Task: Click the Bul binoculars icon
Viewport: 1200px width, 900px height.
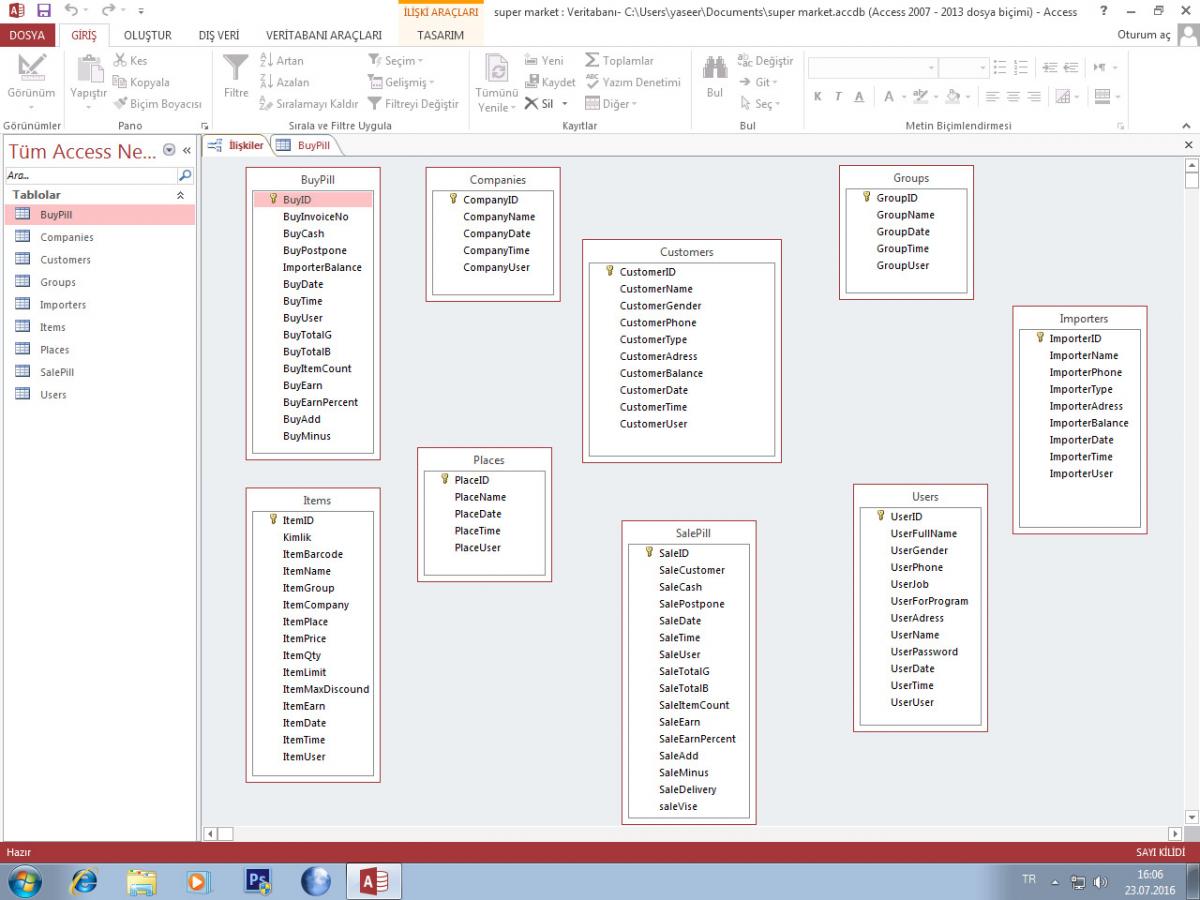Action: click(714, 69)
